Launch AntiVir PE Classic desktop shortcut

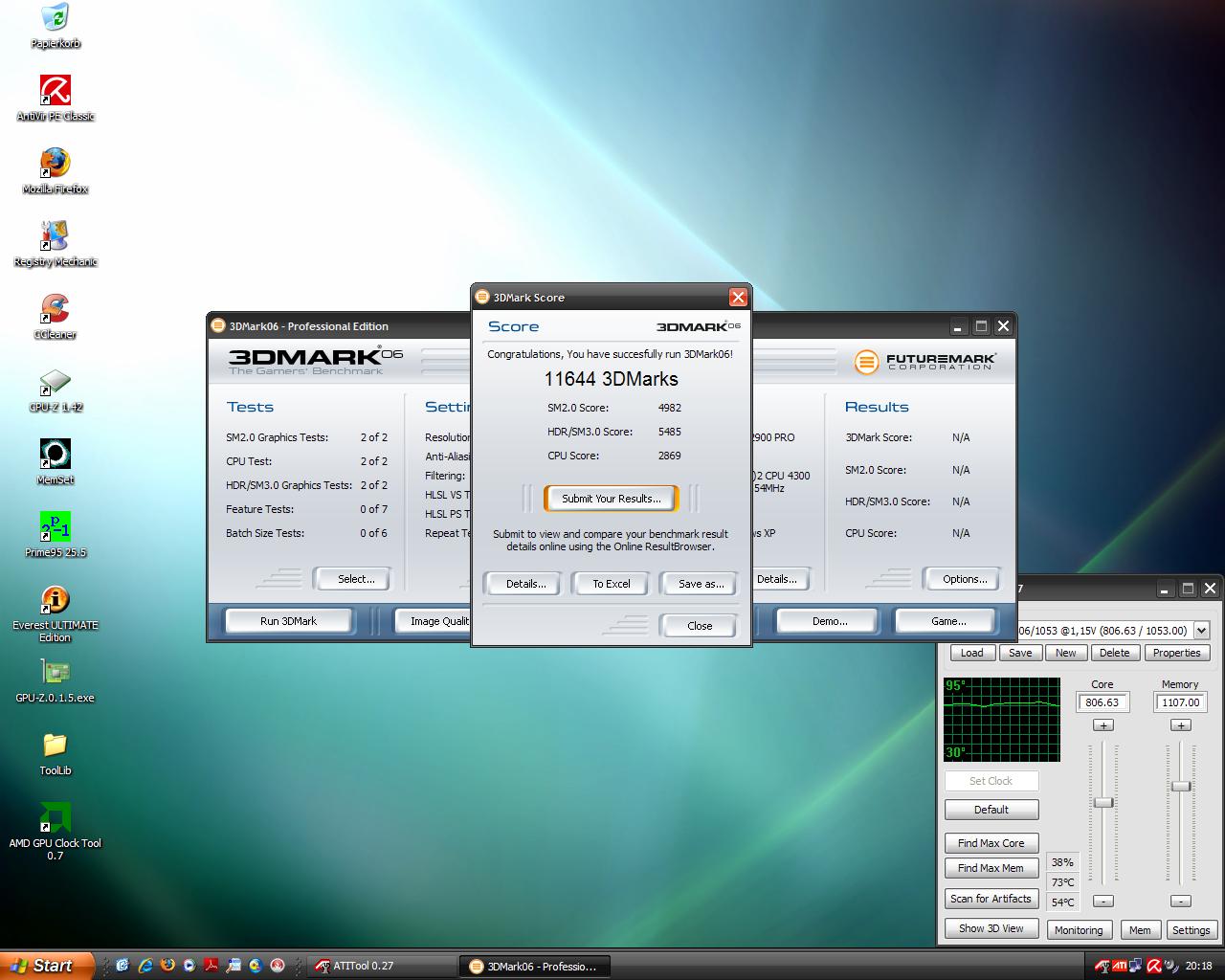tap(56, 99)
